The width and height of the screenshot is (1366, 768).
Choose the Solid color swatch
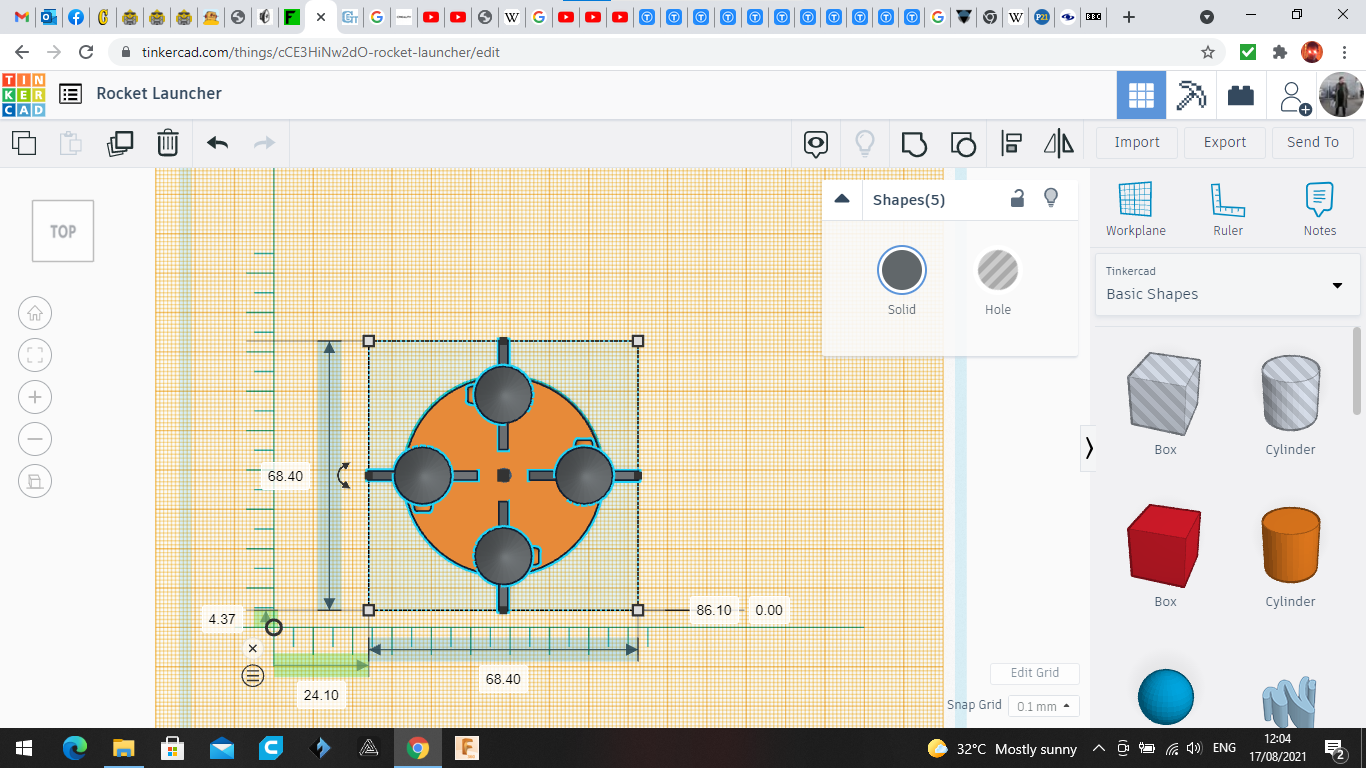tap(902, 271)
